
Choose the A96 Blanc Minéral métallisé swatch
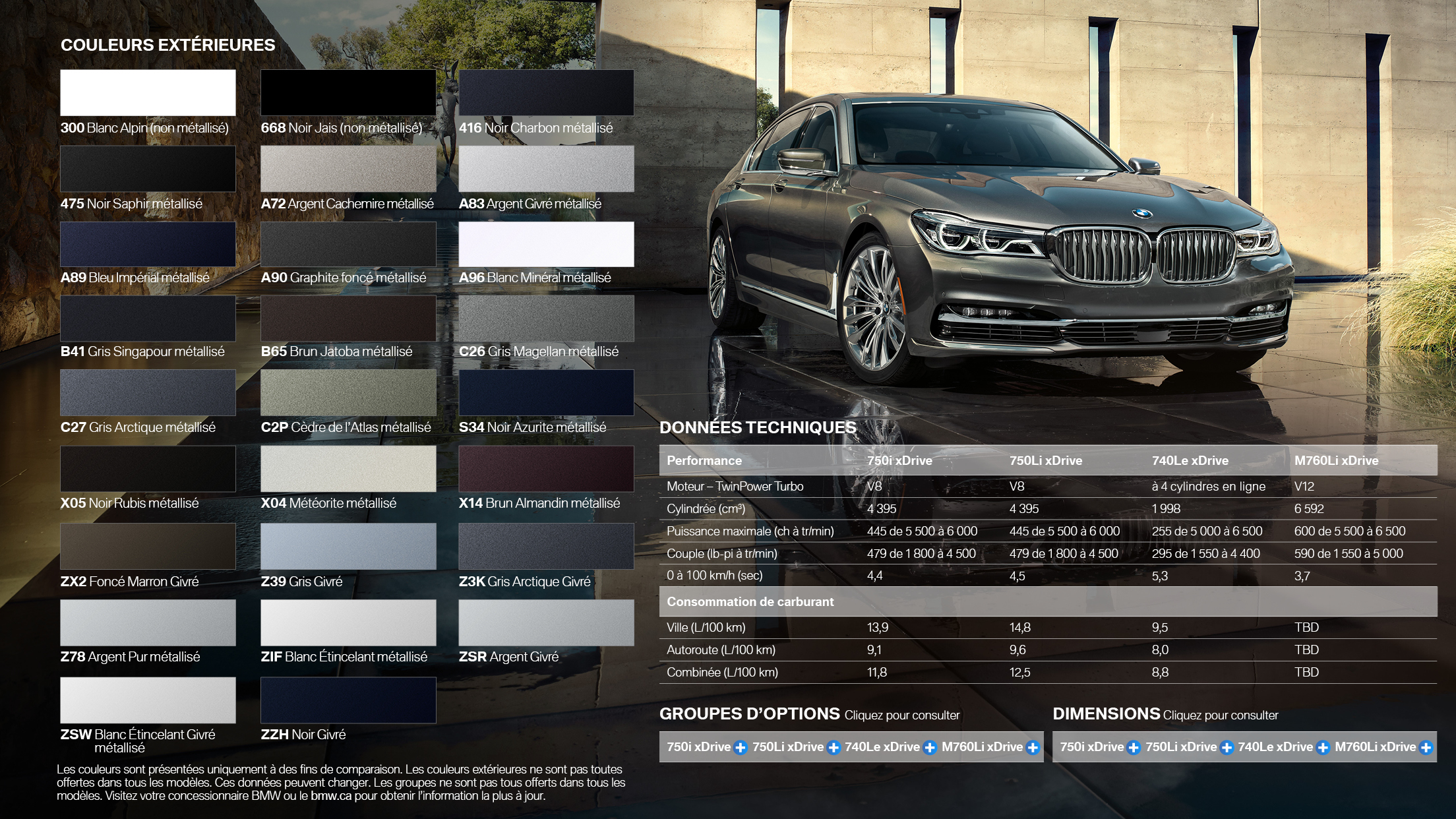(546, 244)
